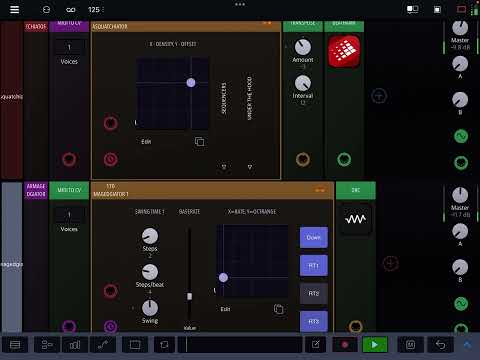Select the top MIDI to CV module header

[x=69, y=26]
